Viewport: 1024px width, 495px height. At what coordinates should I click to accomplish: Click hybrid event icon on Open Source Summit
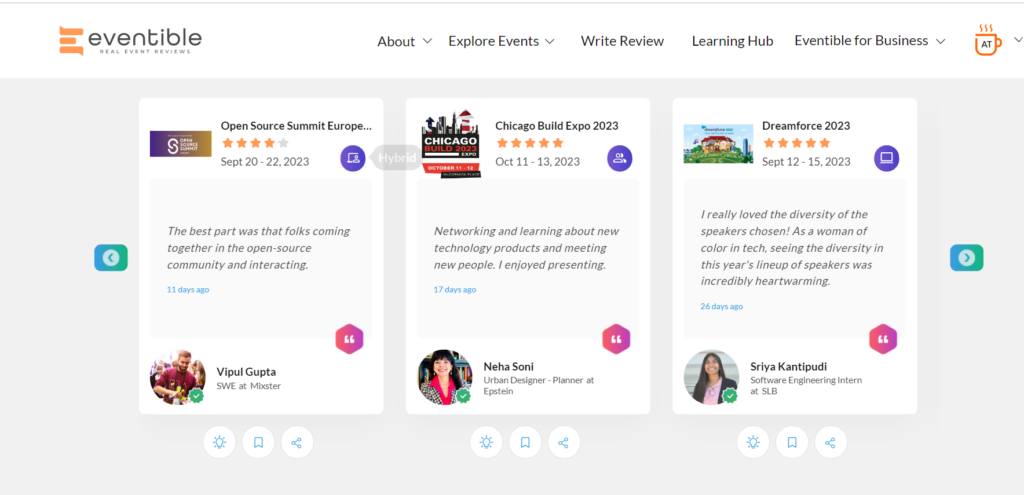[x=353, y=158]
